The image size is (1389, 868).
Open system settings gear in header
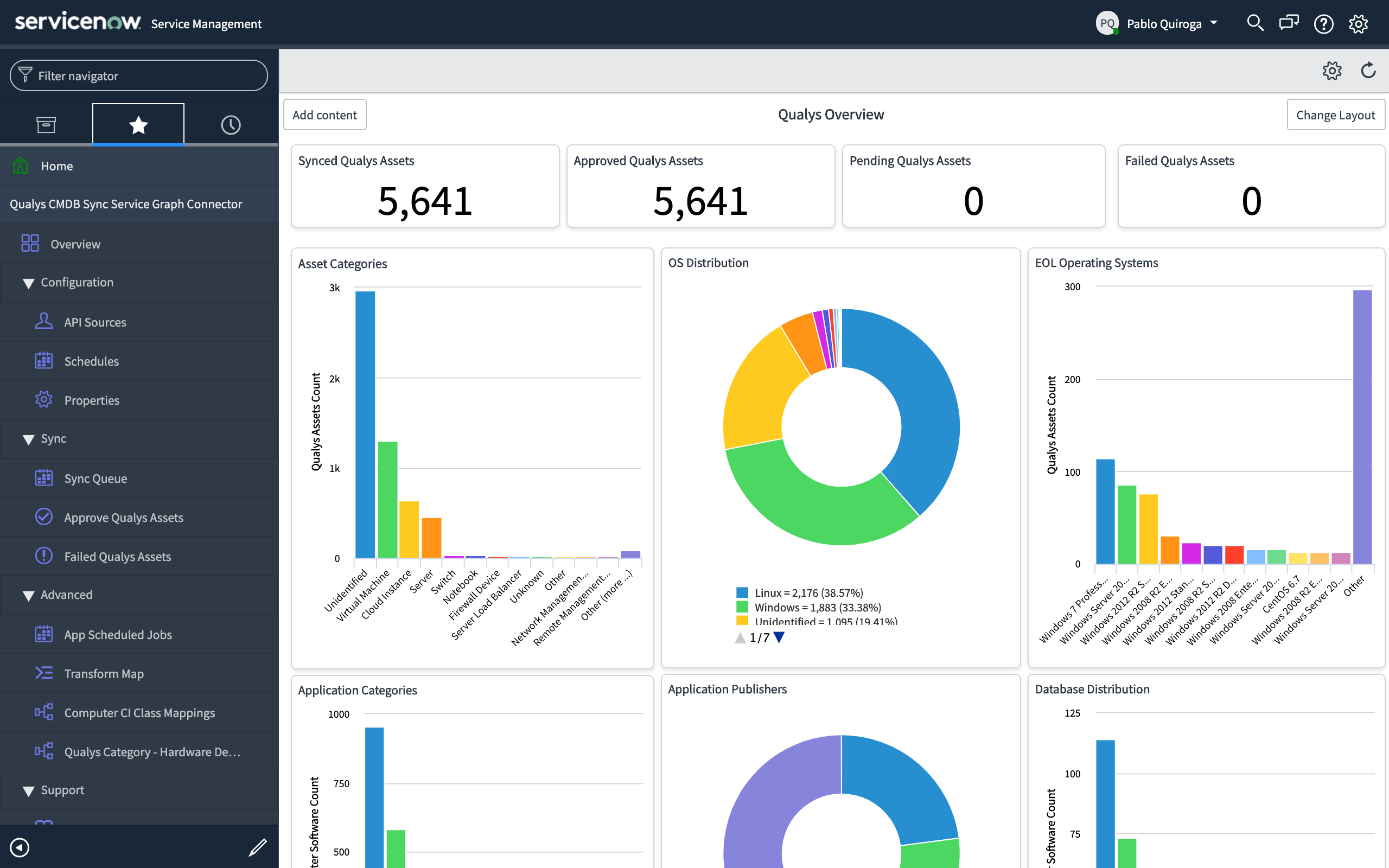pyautogui.click(x=1358, y=23)
